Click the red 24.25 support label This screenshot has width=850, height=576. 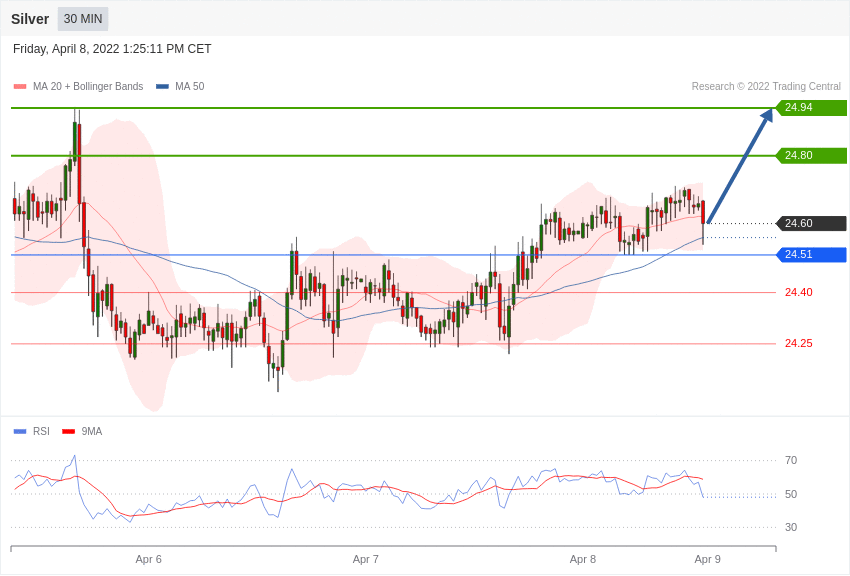point(799,344)
